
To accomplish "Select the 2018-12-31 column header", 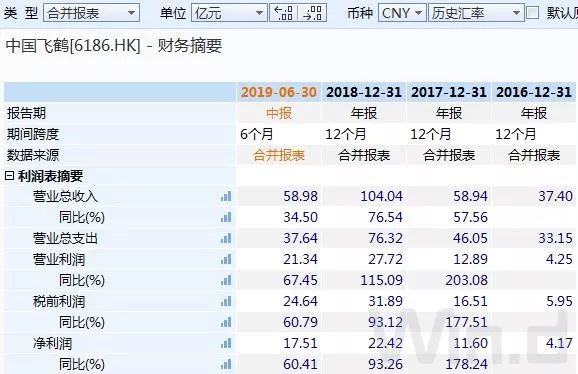I will point(364,92).
